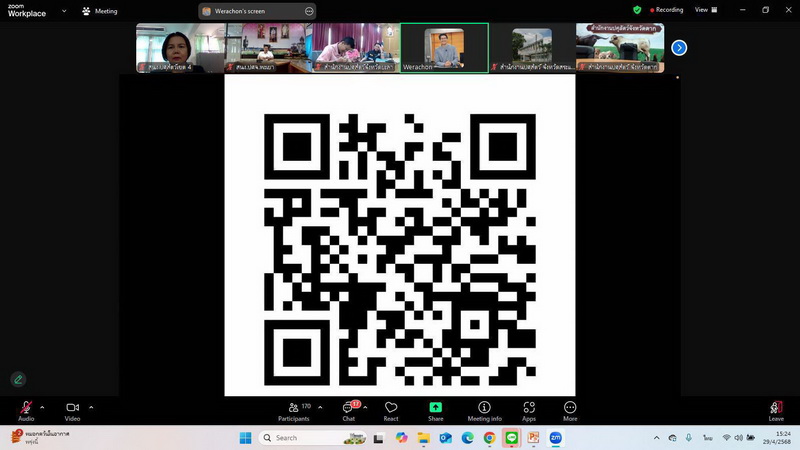The width and height of the screenshot is (800, 450).
Task: Open the weather widget on taskbar
Action: pos(41,437)
